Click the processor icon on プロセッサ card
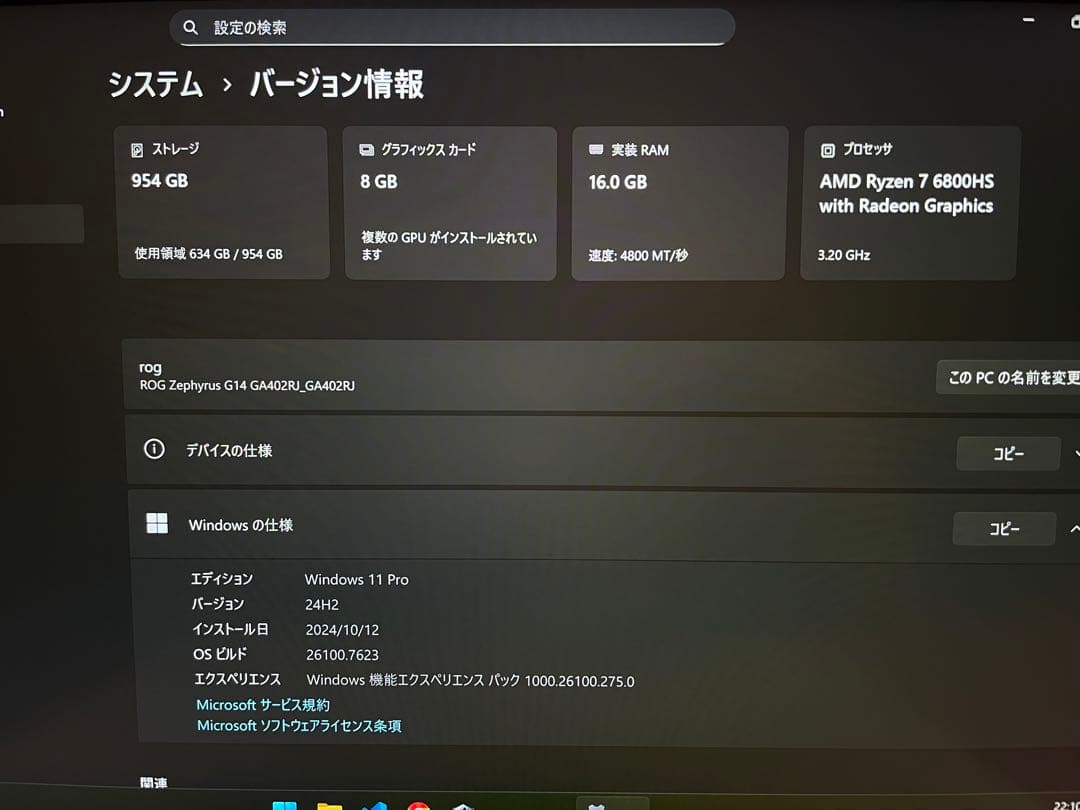1080x810 pixels. pos(826,150)
